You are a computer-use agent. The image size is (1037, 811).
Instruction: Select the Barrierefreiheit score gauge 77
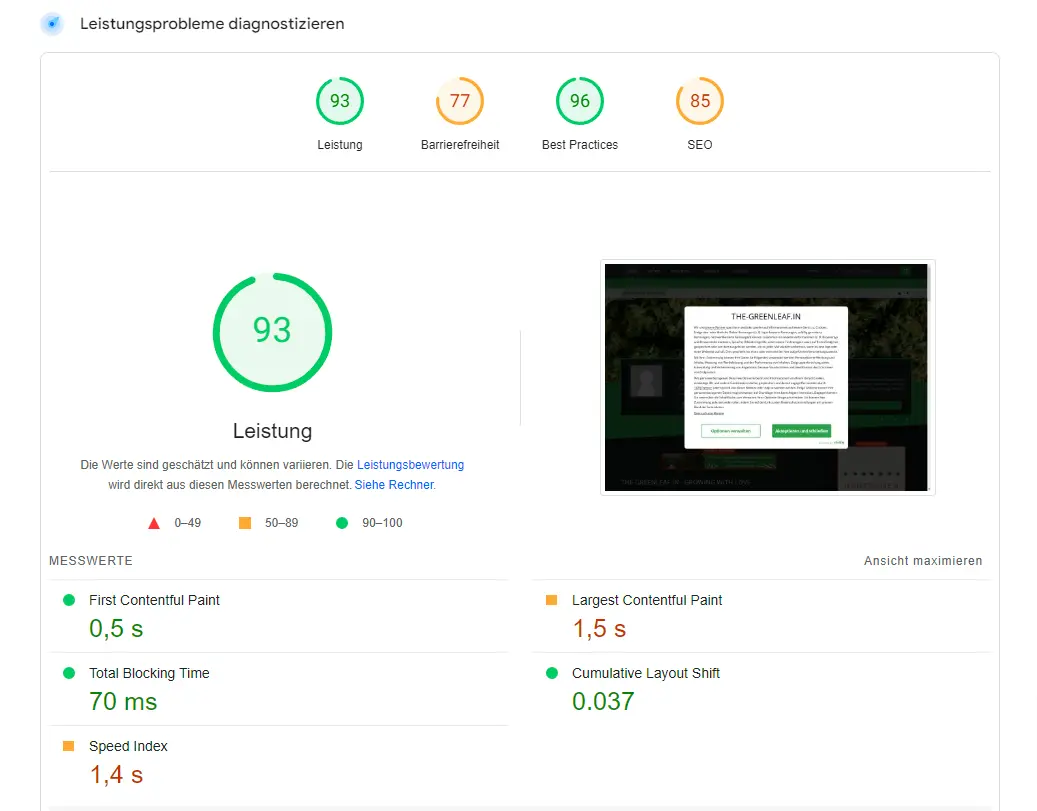tap(460, 101)
